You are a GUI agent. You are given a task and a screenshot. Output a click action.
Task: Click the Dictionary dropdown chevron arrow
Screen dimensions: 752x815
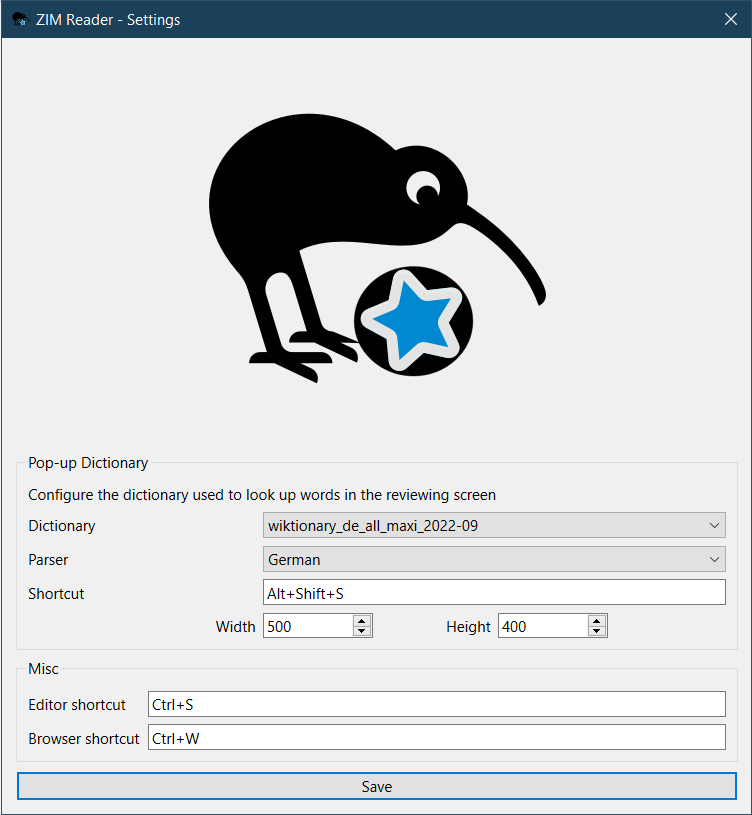714,526
